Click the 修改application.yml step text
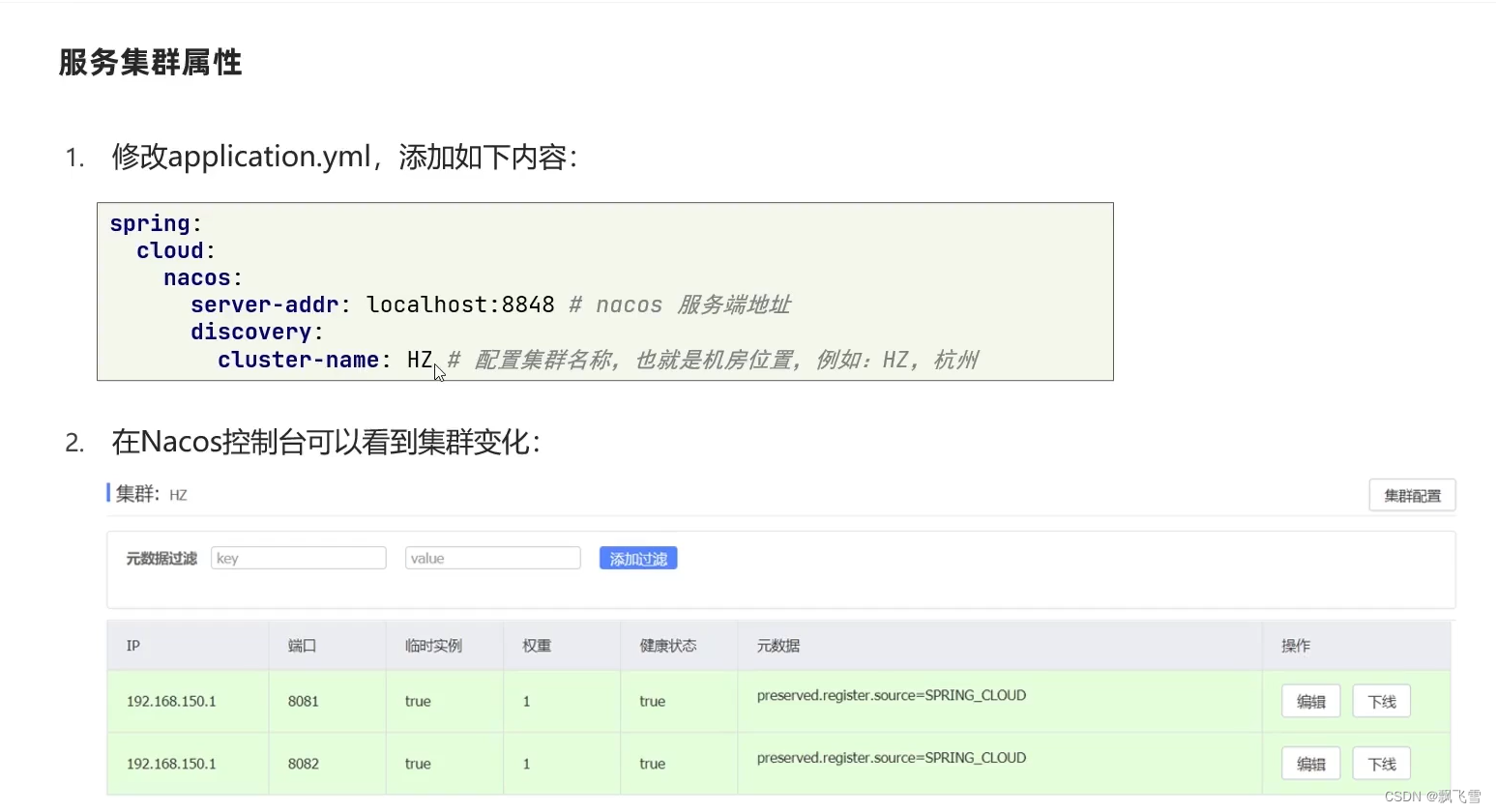Viewport: 1496px width, 812px height. 344,157
